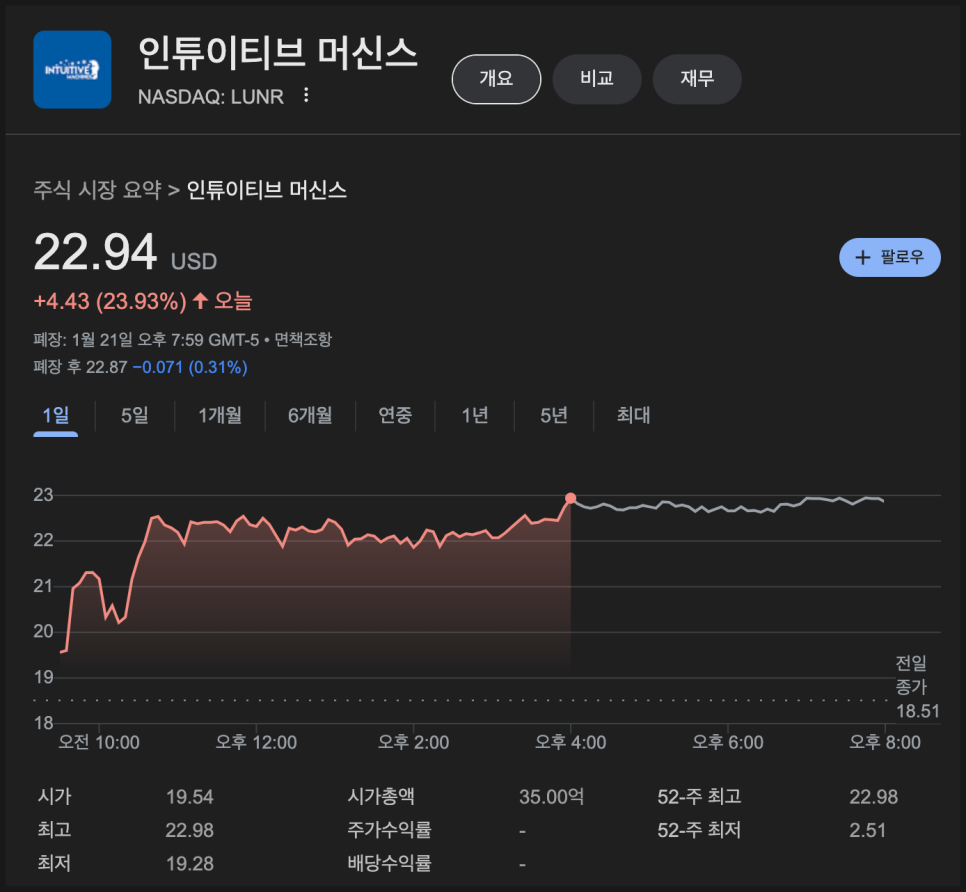This screenshot has height=892, width=966.
Task: Click the 주가수익률 label
Action: [x=389, y=830]
